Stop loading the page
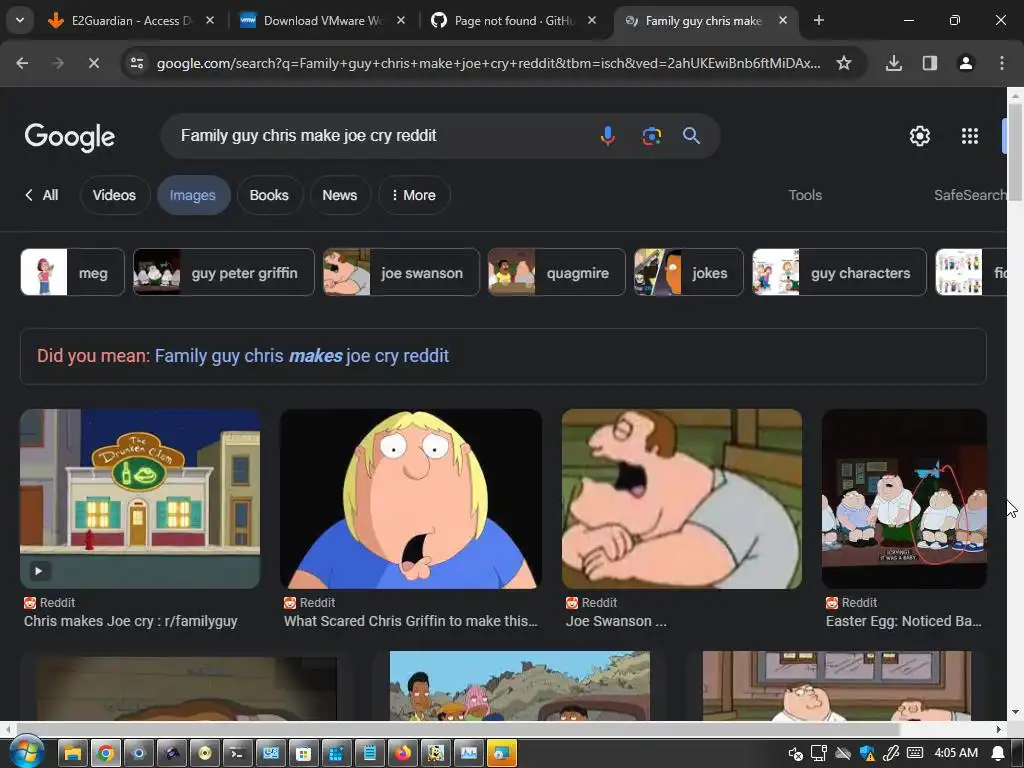 coord(93,63)
